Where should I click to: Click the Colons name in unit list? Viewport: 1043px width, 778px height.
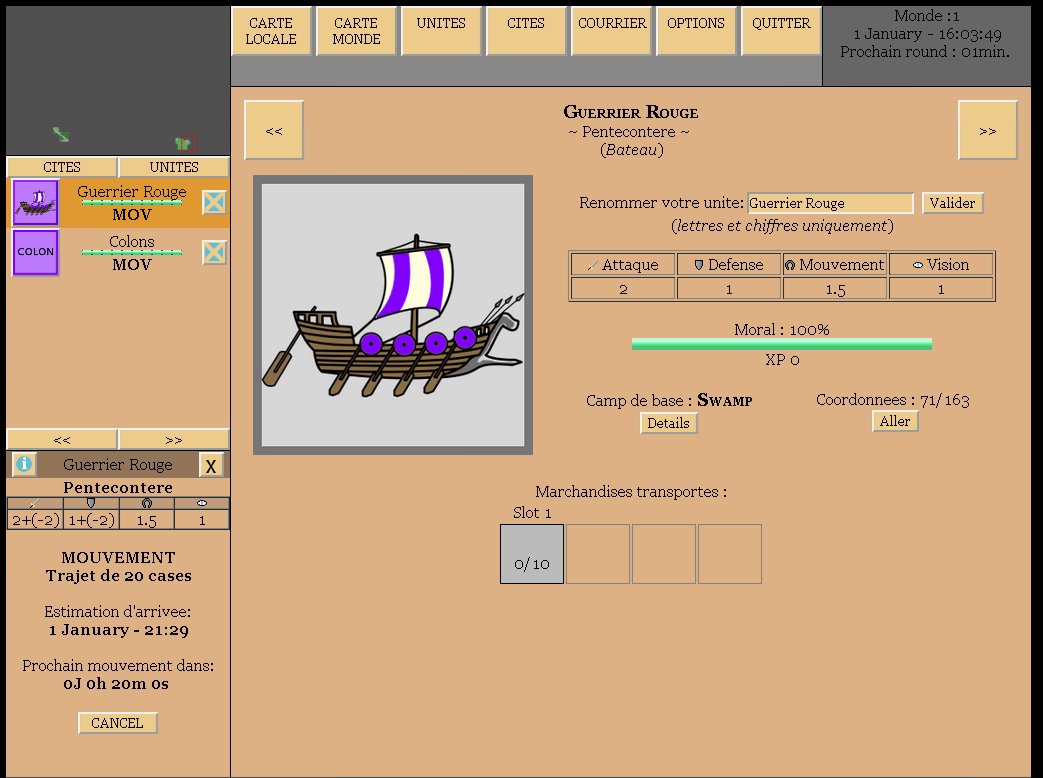[132, 241]
